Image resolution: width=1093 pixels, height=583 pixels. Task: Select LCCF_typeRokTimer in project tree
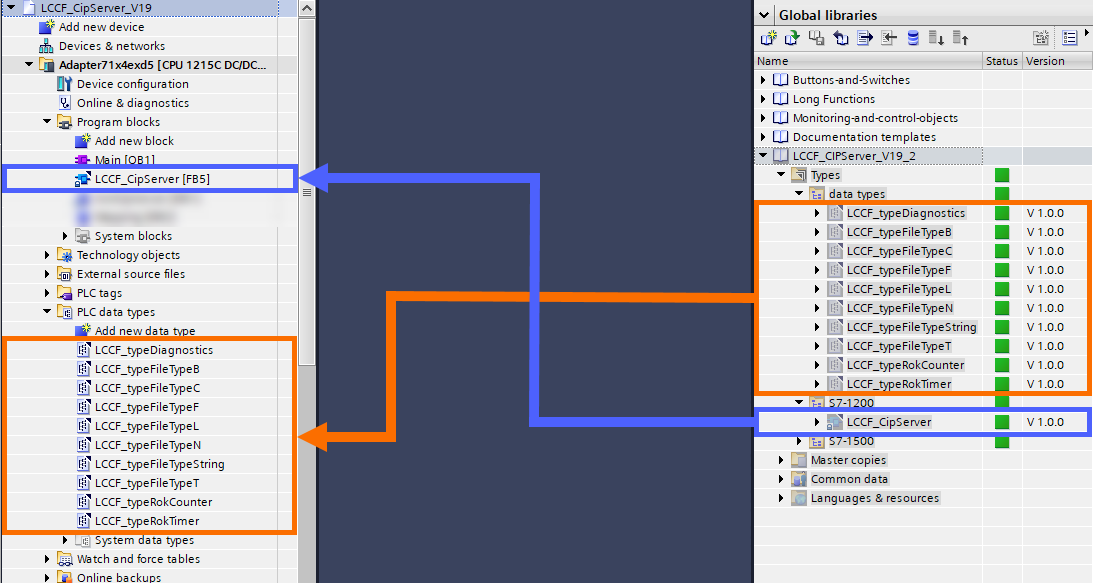pos(147,521)
